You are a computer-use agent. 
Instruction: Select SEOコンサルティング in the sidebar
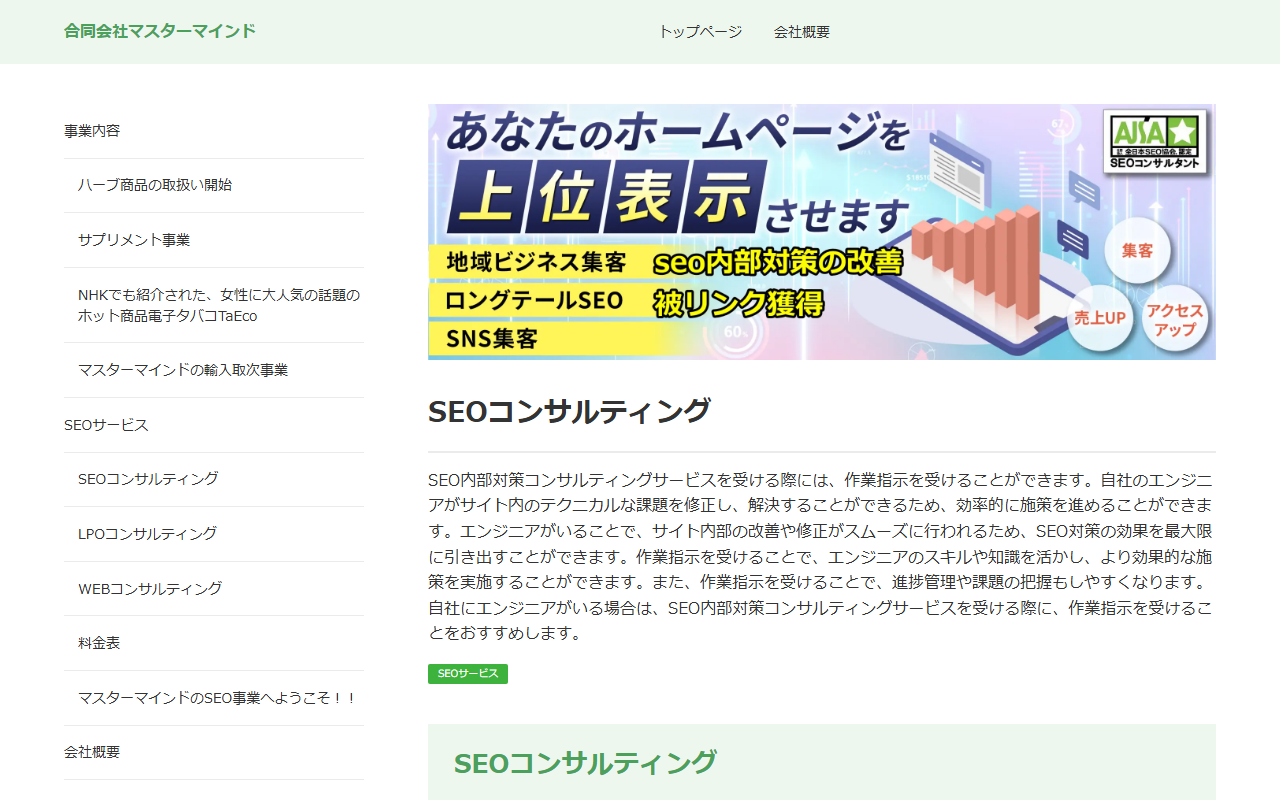[148, 479]
